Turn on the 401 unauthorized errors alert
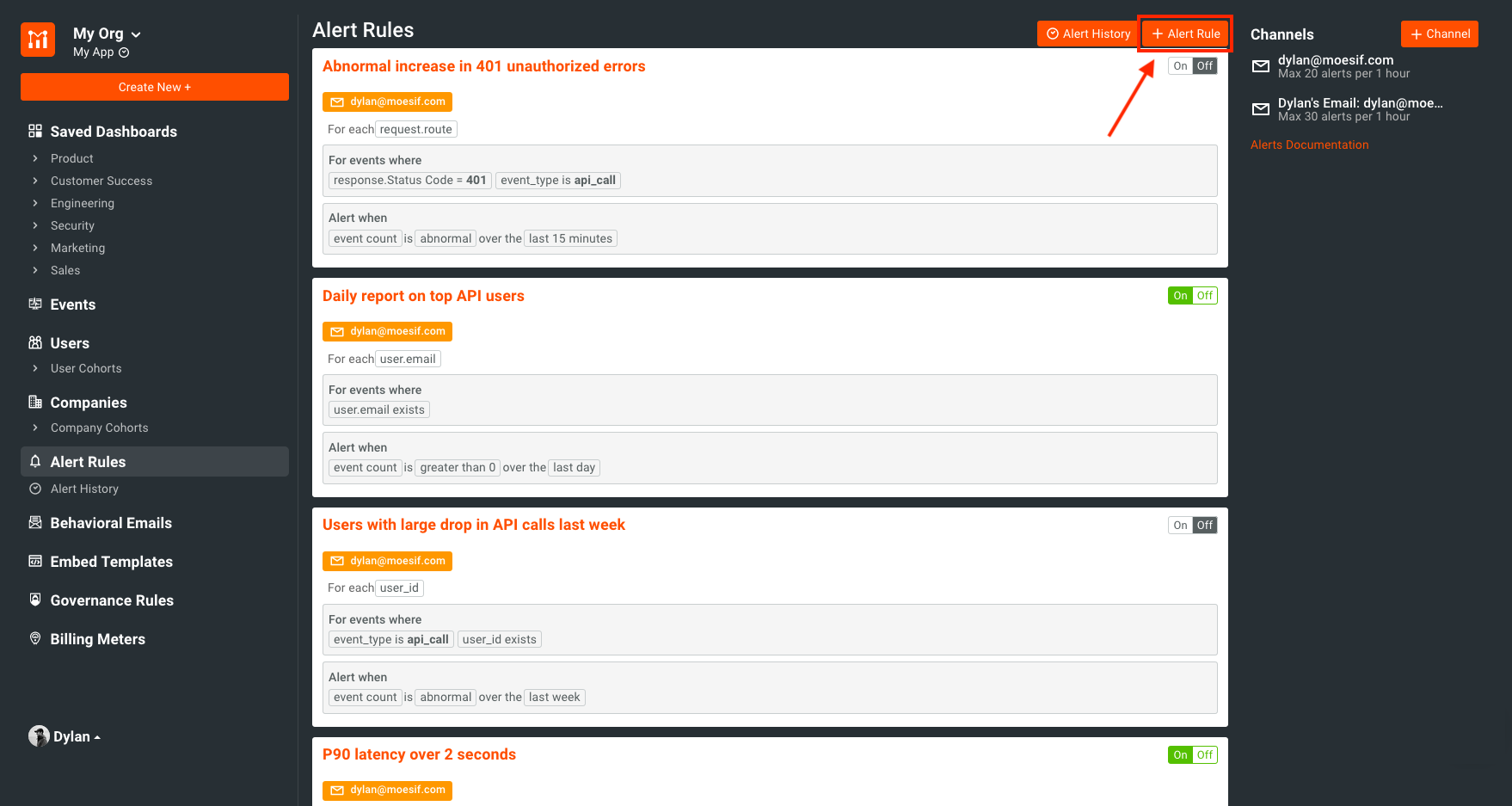The width and height of the screenshot is (1512, 806). click(1180, 66)
